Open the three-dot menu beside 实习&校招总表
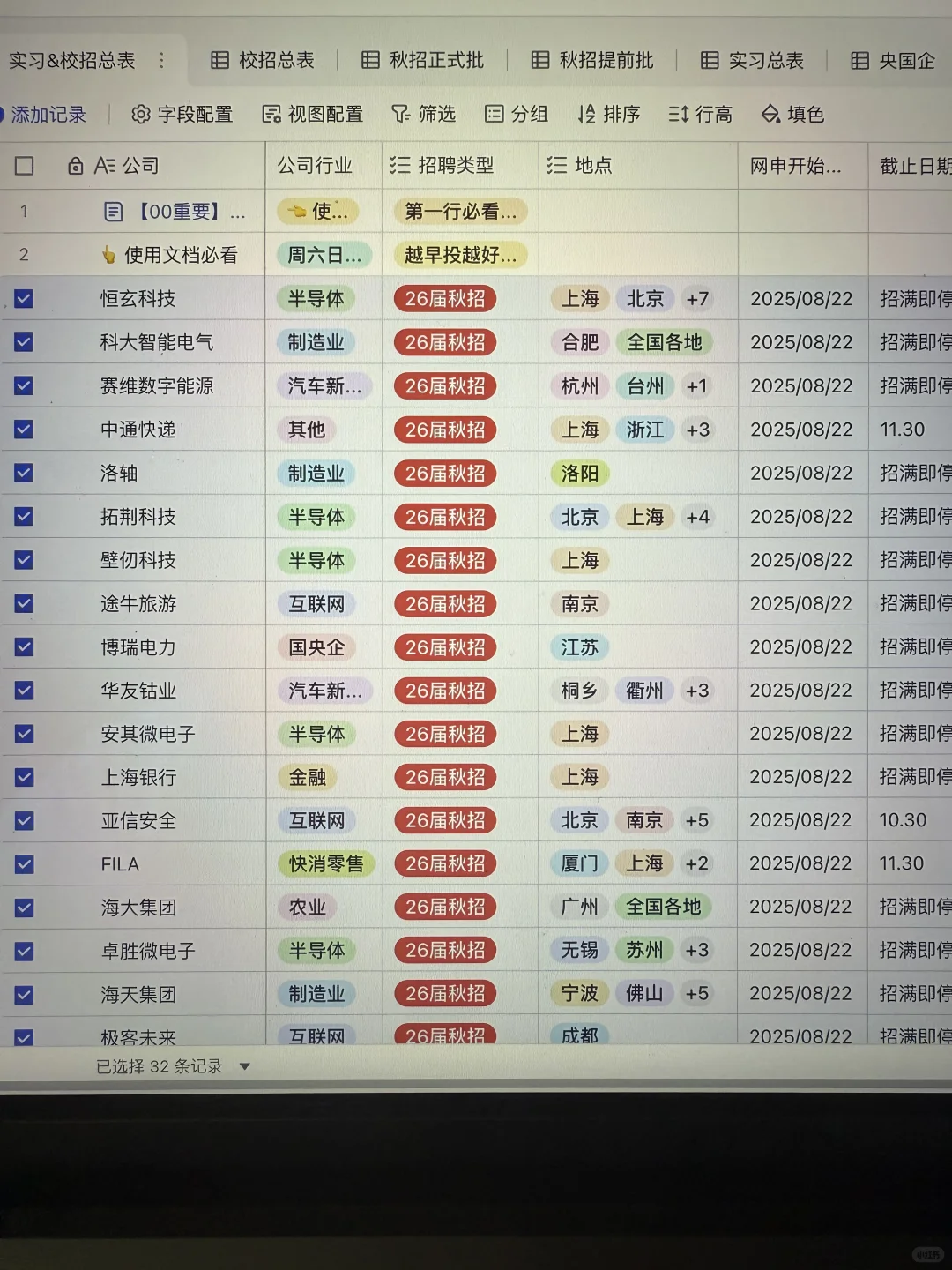Screen dimensions: 952x1270 (x=161, y=60)
